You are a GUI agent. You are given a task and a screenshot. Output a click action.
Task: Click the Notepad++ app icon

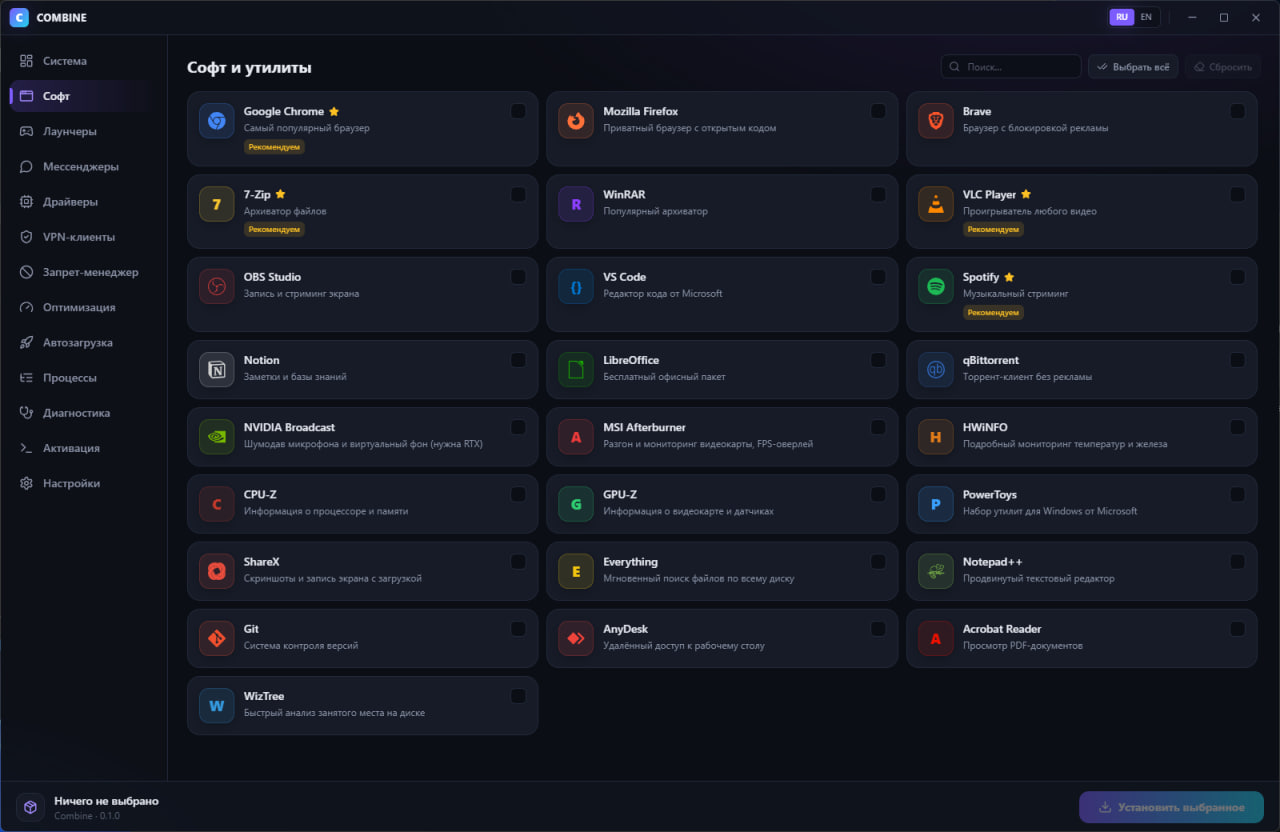pyautogui.click(x=936, y=571)
